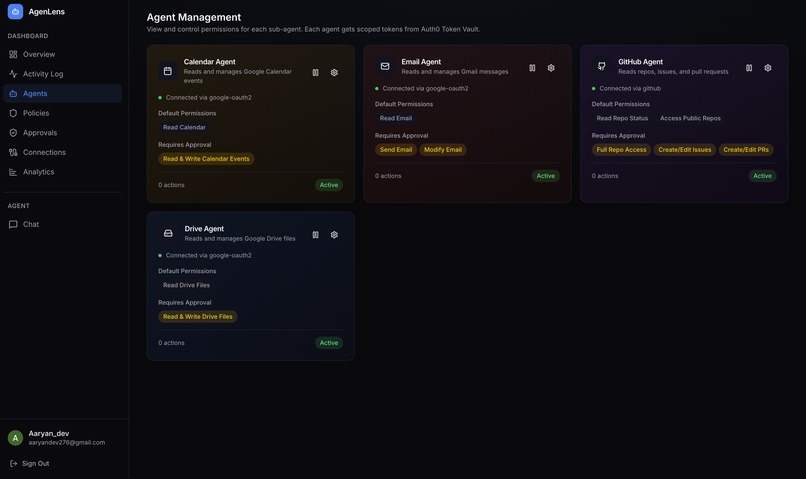Image resolution: width=806 pixels, height=479 pixels.
Task: Navigate to Connections page
Action: click(x=62, y=152)
